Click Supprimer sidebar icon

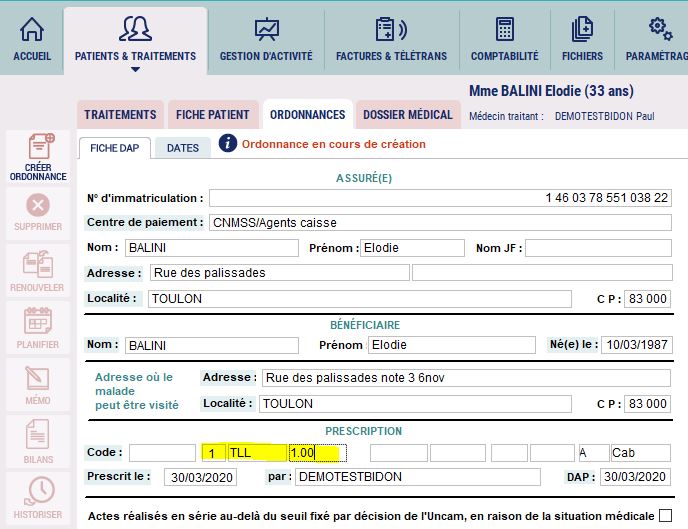[x=38, y=205]
